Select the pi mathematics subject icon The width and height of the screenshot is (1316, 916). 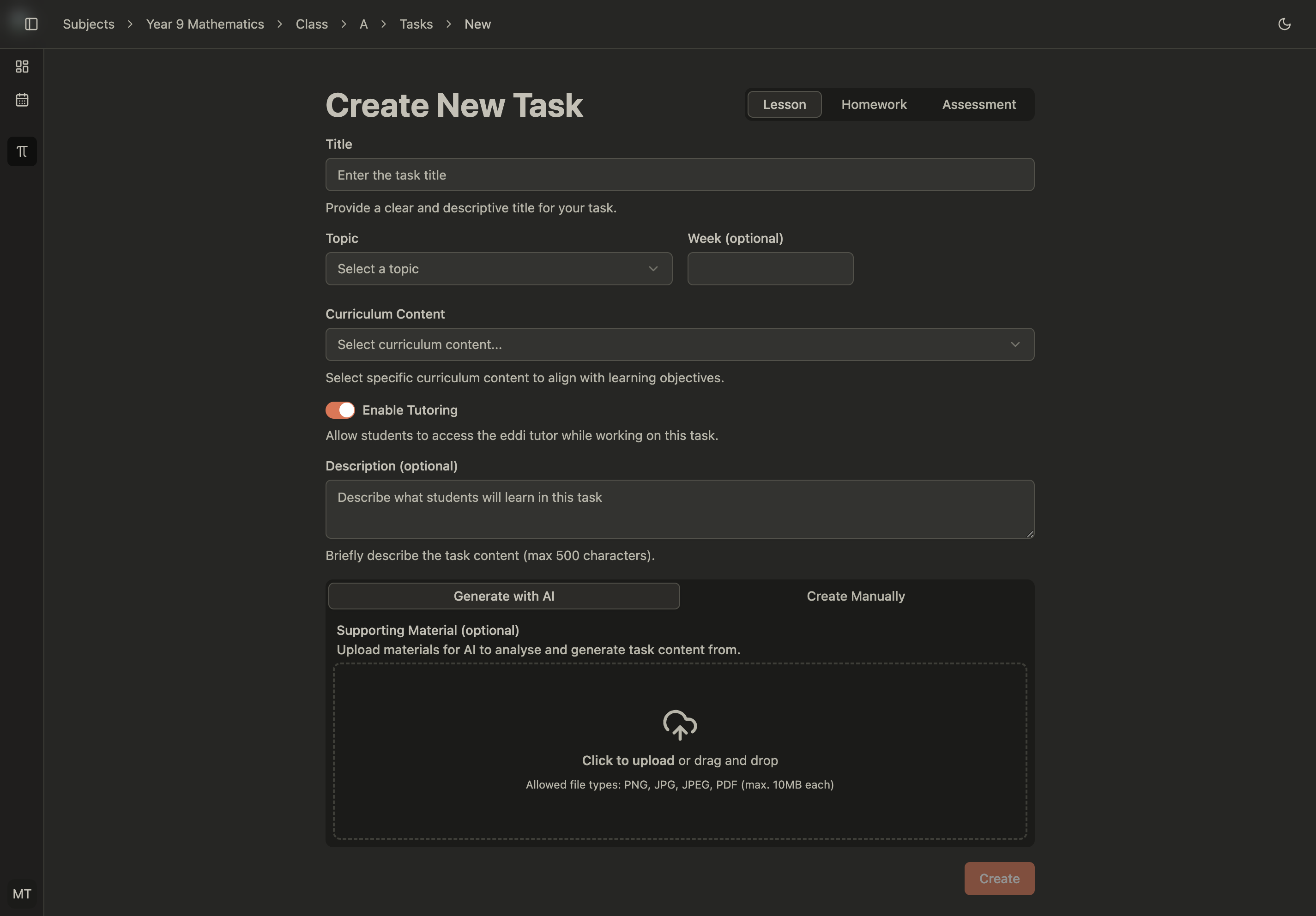click(22, 151)
